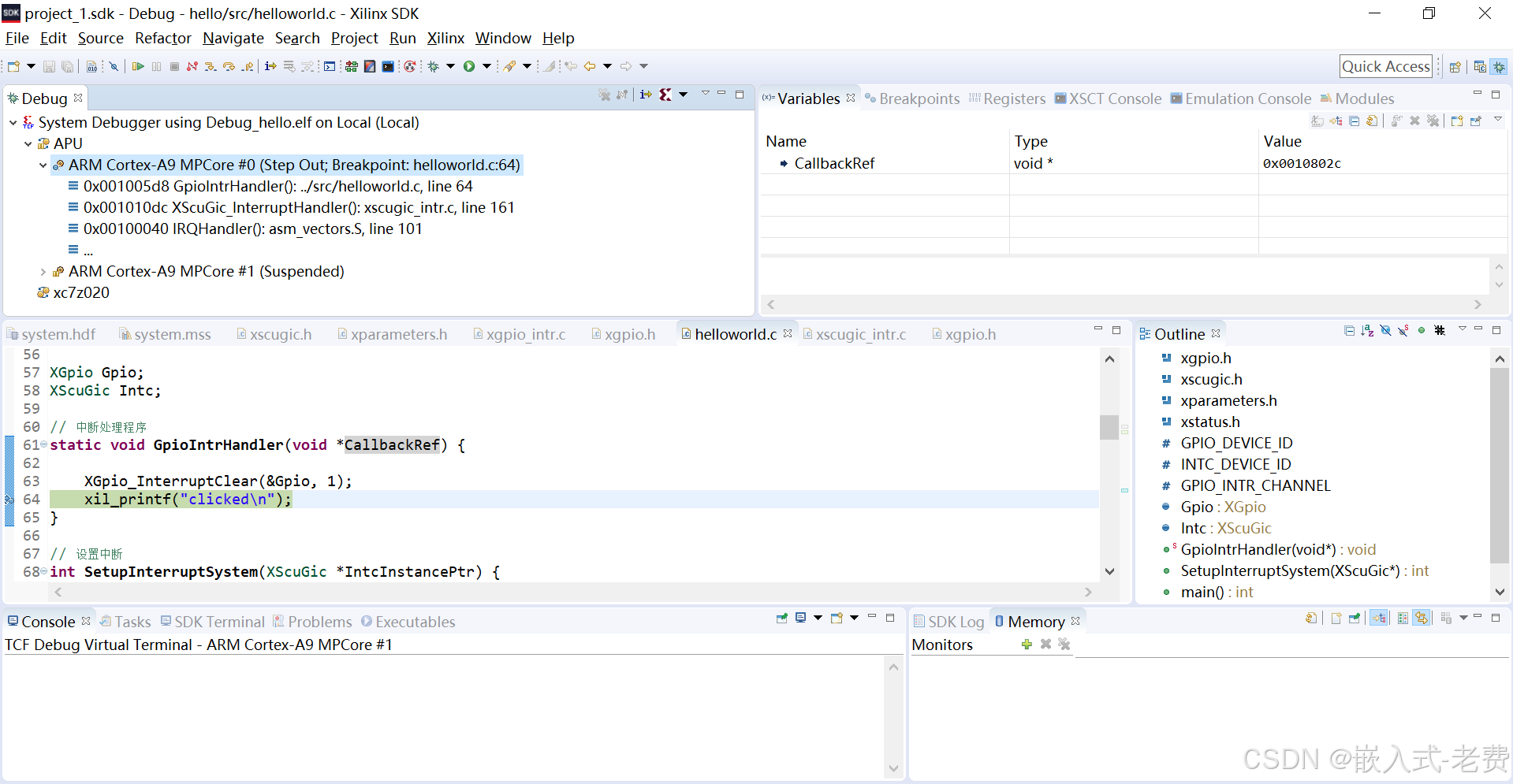Click the green Run launch icon

(469, 66)
